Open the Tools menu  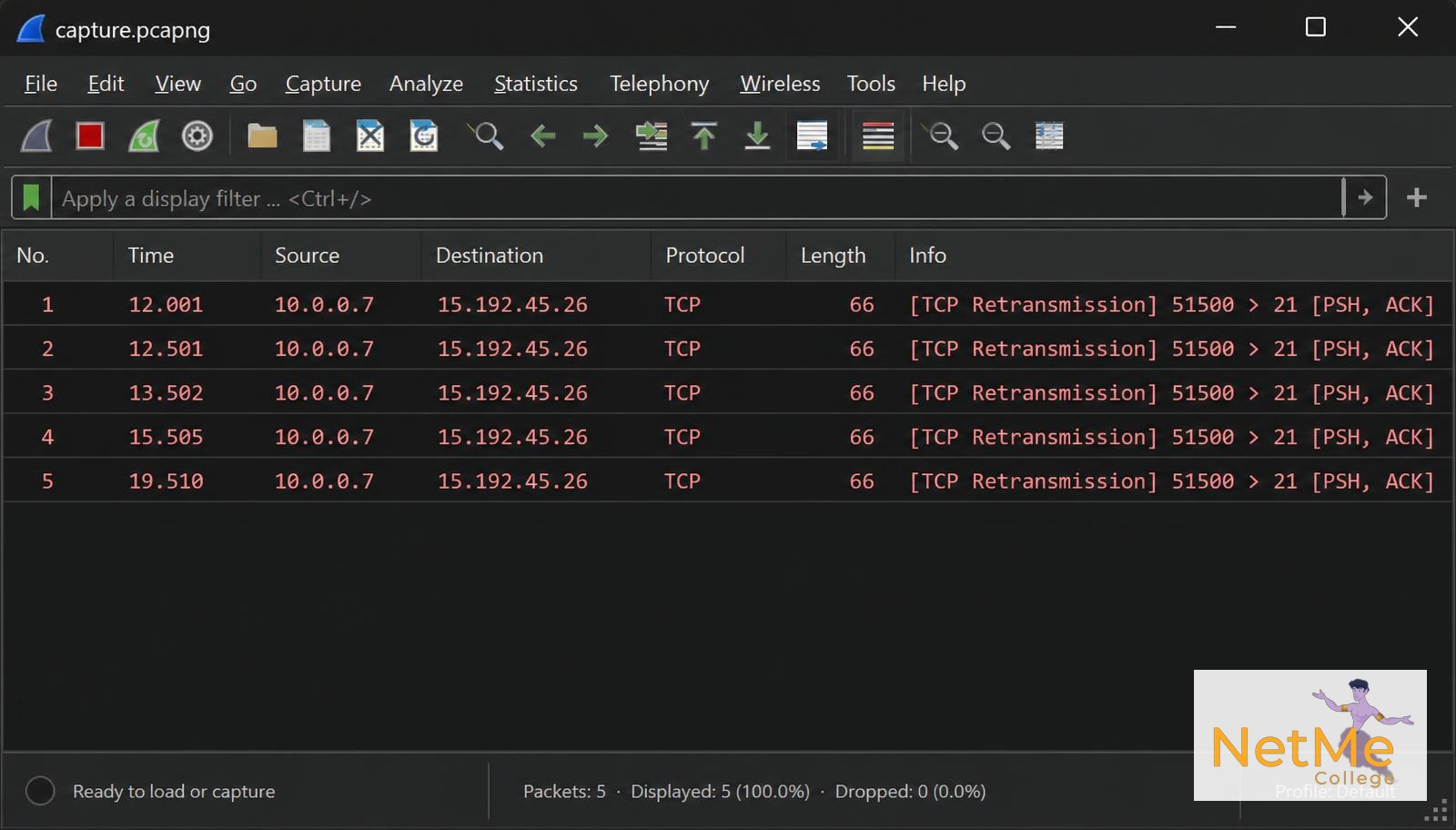(871, 84)
